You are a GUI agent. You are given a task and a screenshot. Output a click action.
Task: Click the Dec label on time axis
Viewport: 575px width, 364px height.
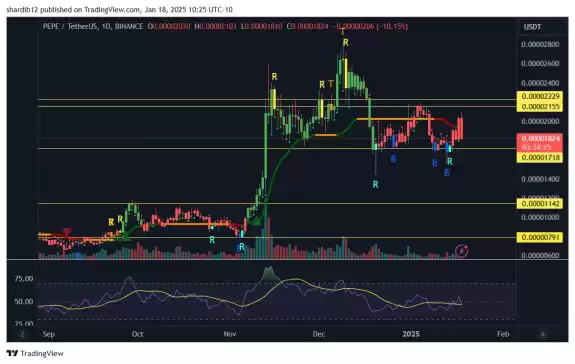319,334
